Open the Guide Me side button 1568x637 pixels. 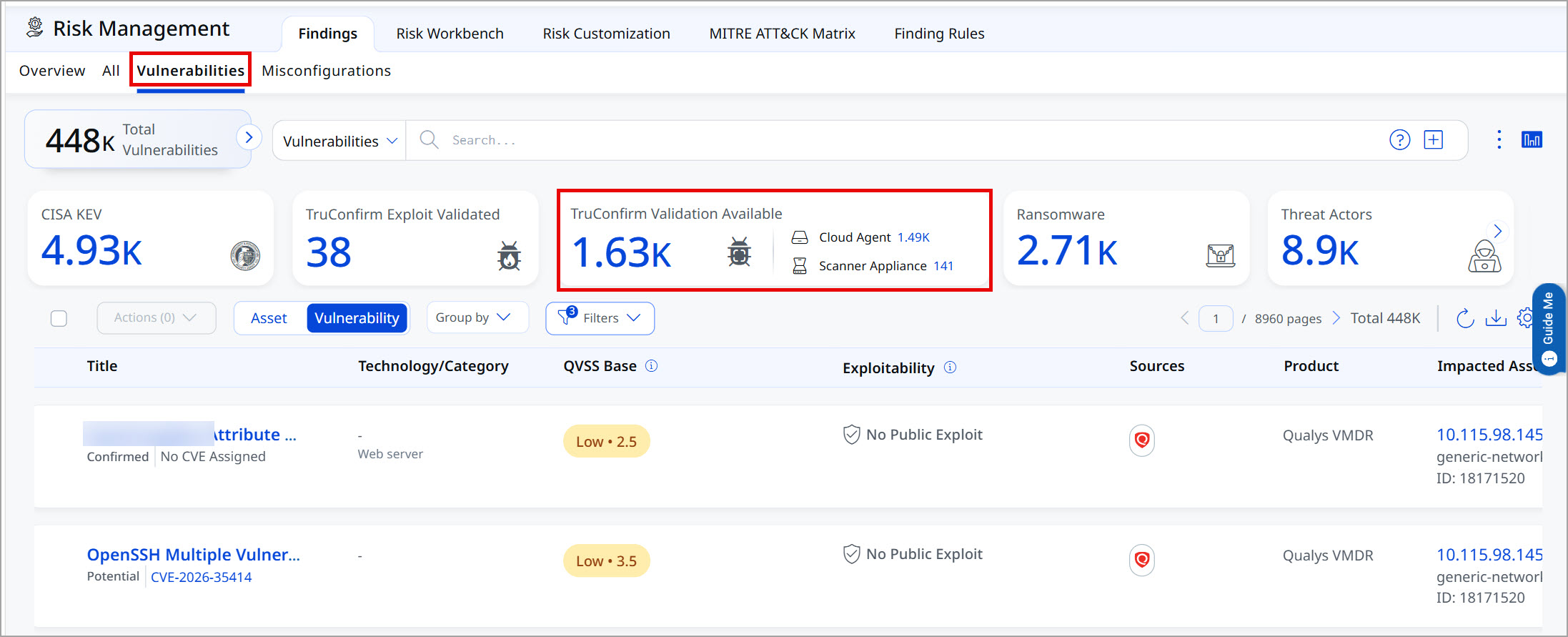point(1548,328)
